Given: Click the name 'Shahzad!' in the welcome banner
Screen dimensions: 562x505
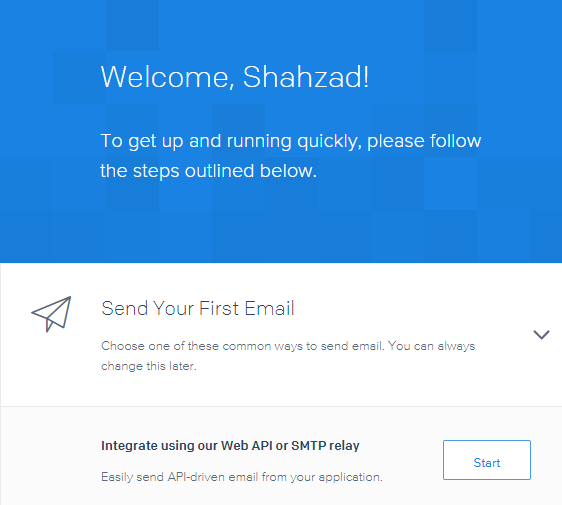Looking at the screenshot, I should [306, 77].
